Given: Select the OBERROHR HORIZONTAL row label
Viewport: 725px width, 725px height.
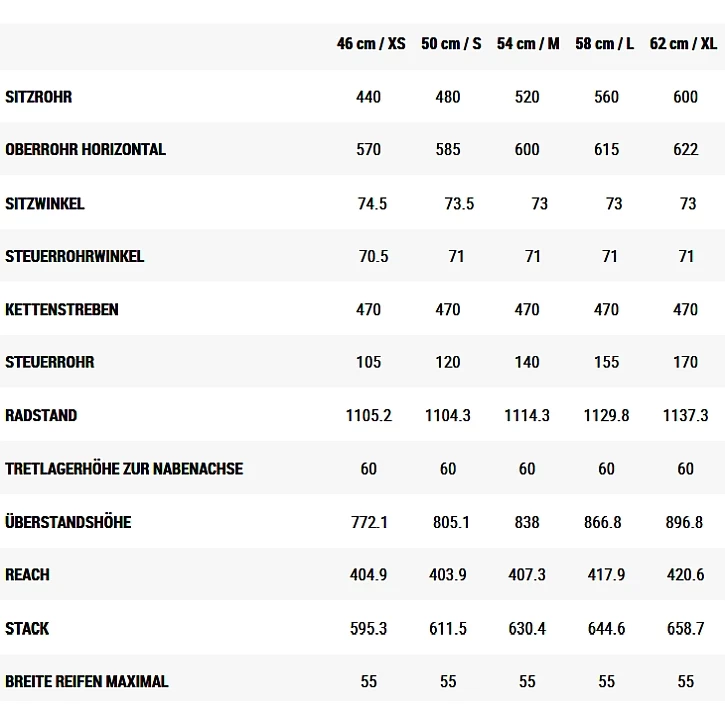Looking at the screenshot, I should (85, 150).
